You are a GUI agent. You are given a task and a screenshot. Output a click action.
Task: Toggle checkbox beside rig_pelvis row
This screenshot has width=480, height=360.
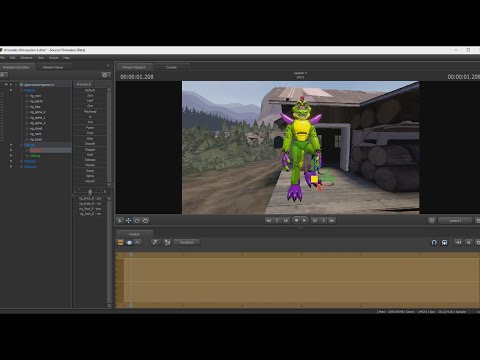[2, 101]
